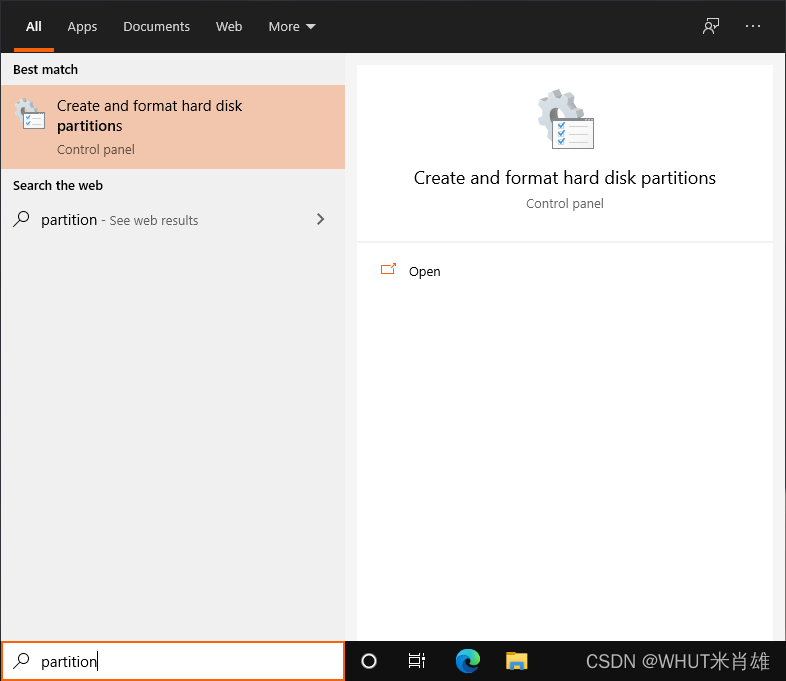Open File Explorer from the taskbar
This screenshot has height=681, width=786.
[516, 661]
